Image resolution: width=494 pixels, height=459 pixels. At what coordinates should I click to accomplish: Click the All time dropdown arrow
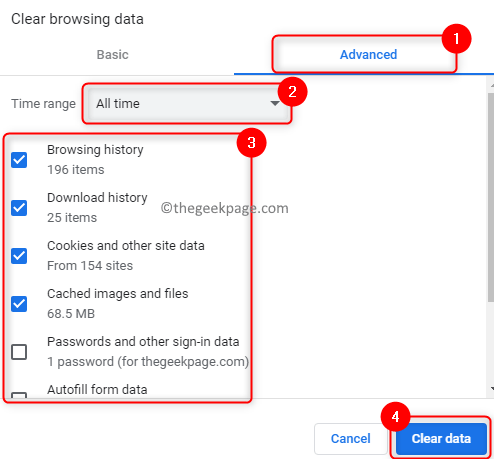point(275,103)
